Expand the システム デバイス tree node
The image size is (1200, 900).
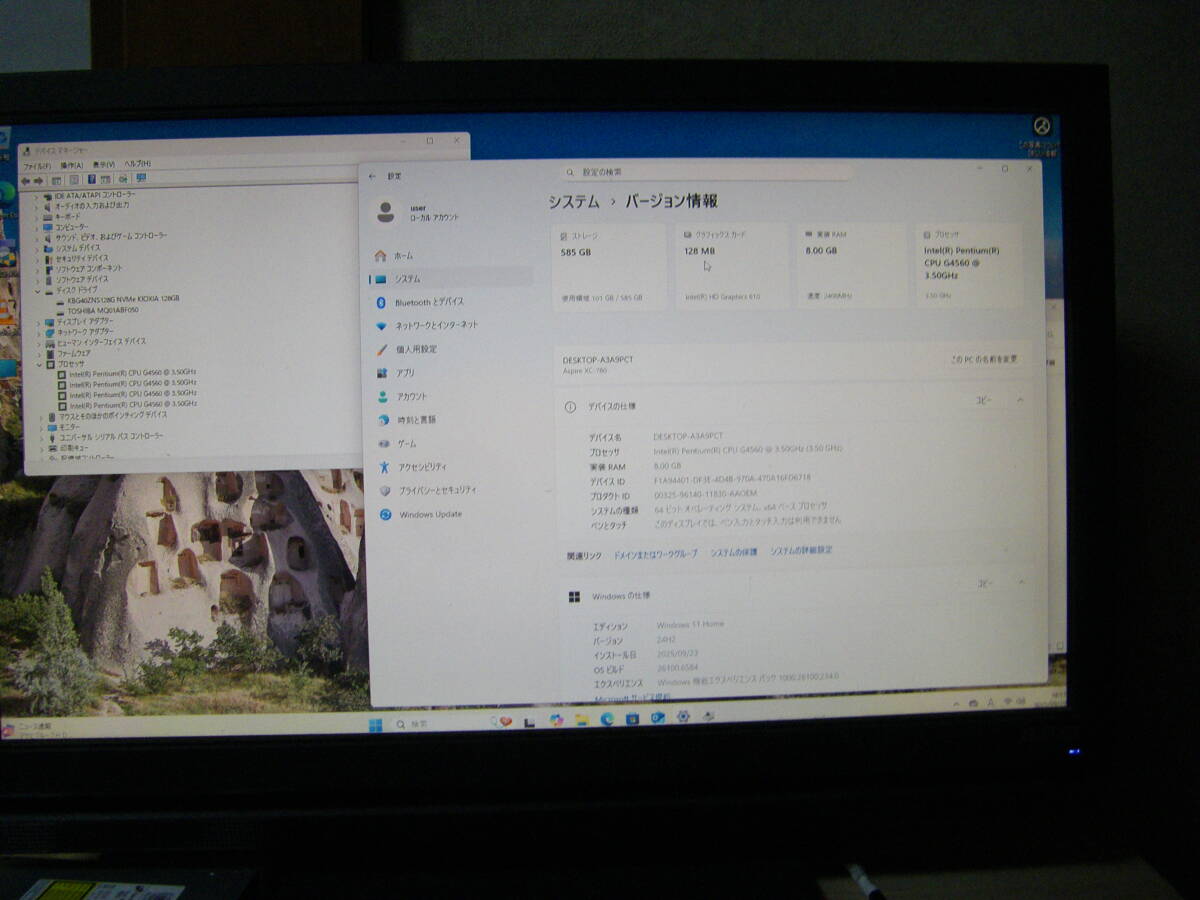tap(38, 248)
